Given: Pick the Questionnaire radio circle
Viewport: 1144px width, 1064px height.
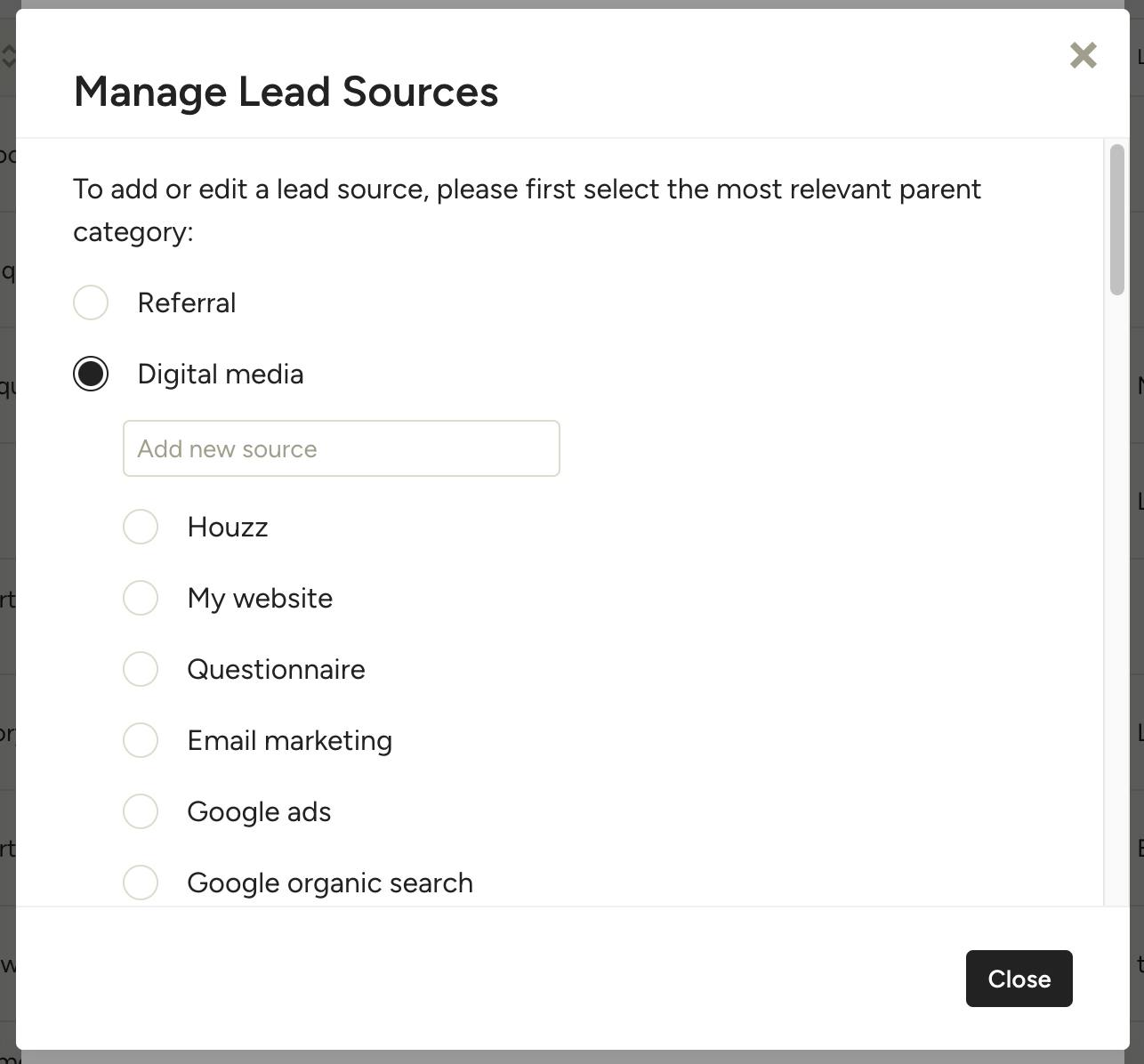Looking at the screenshot, I should pyautogui.click(x=141, y=669).
